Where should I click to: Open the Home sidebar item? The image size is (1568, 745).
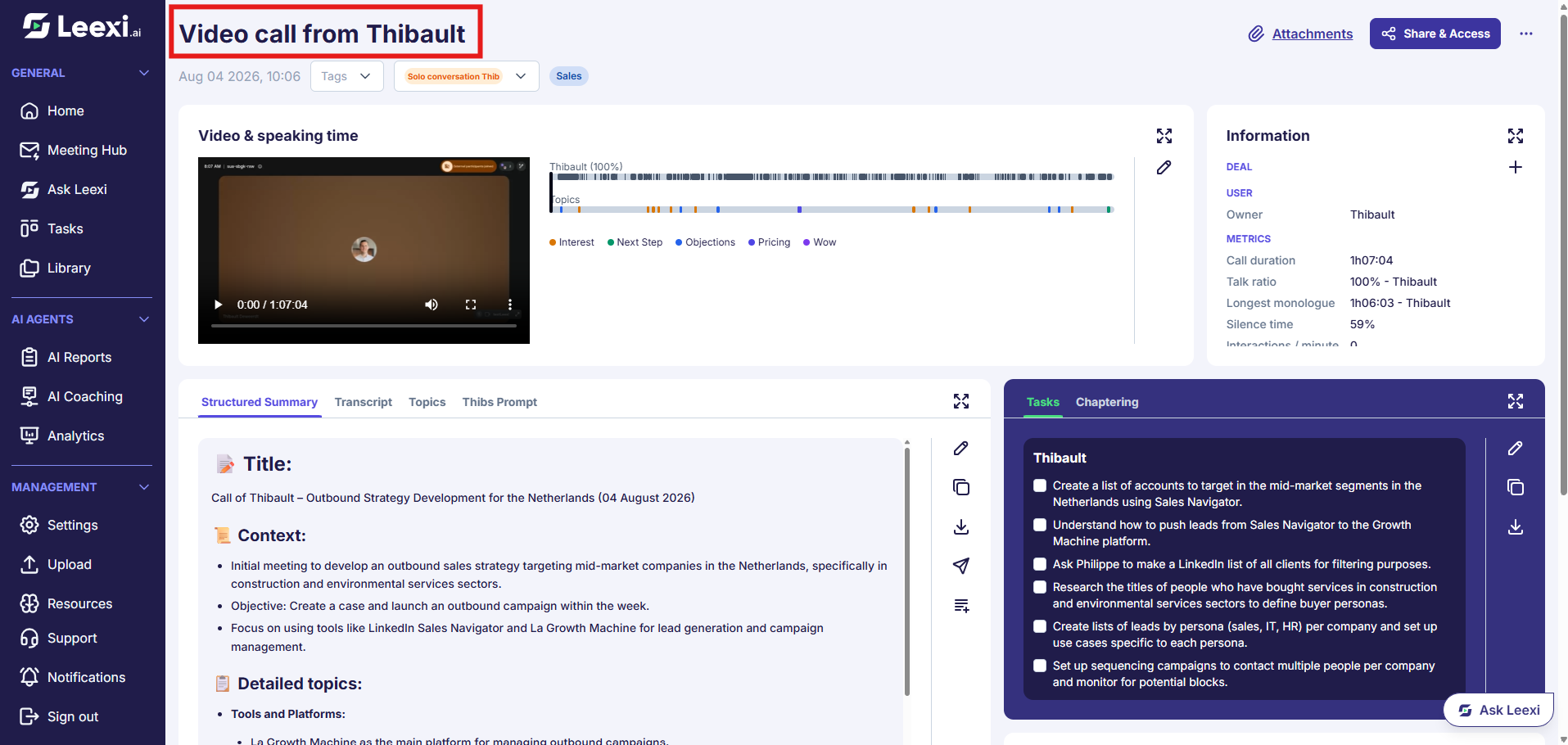66,111
